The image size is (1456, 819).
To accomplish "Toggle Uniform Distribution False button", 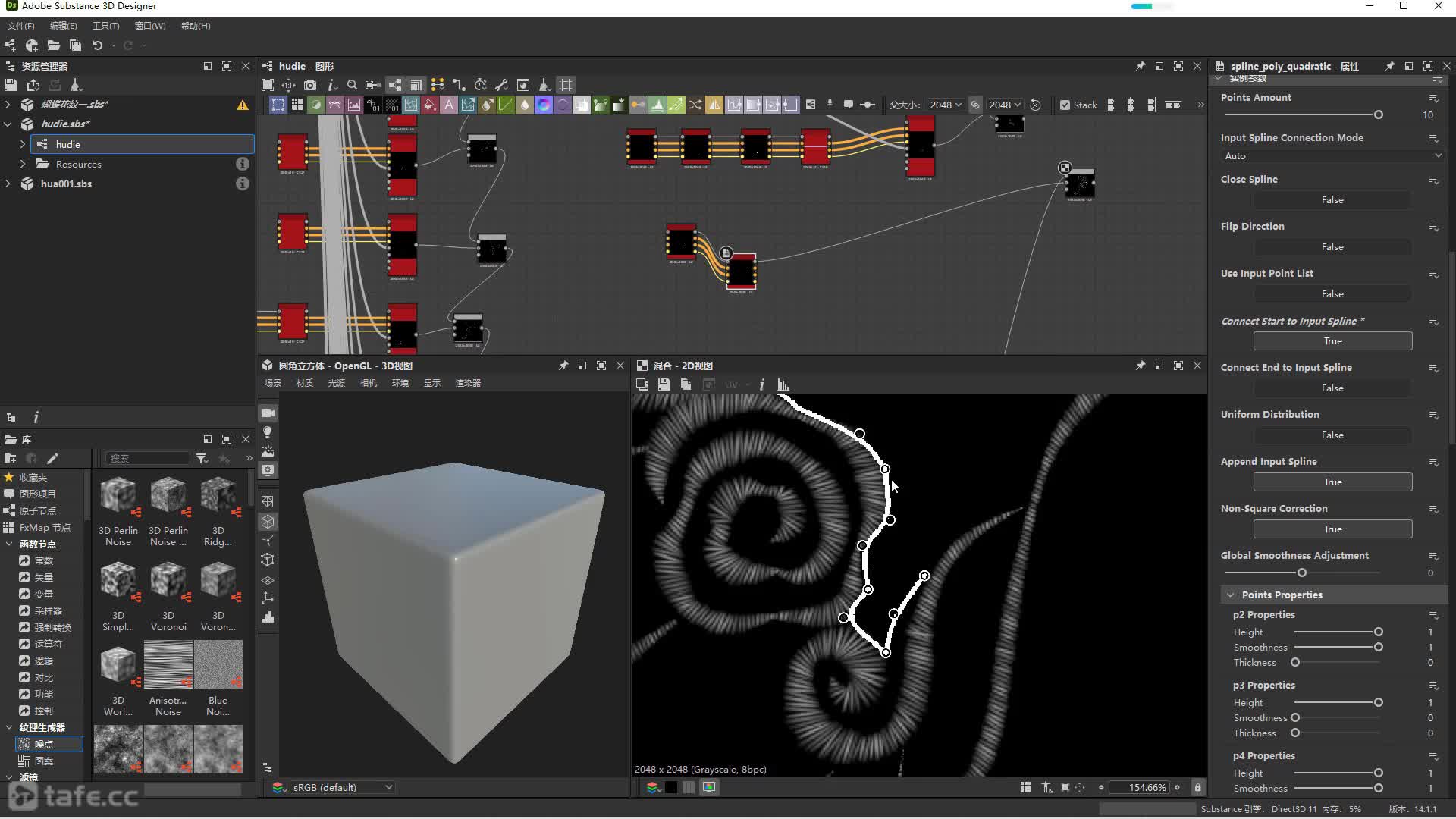I will point(1332,435).
